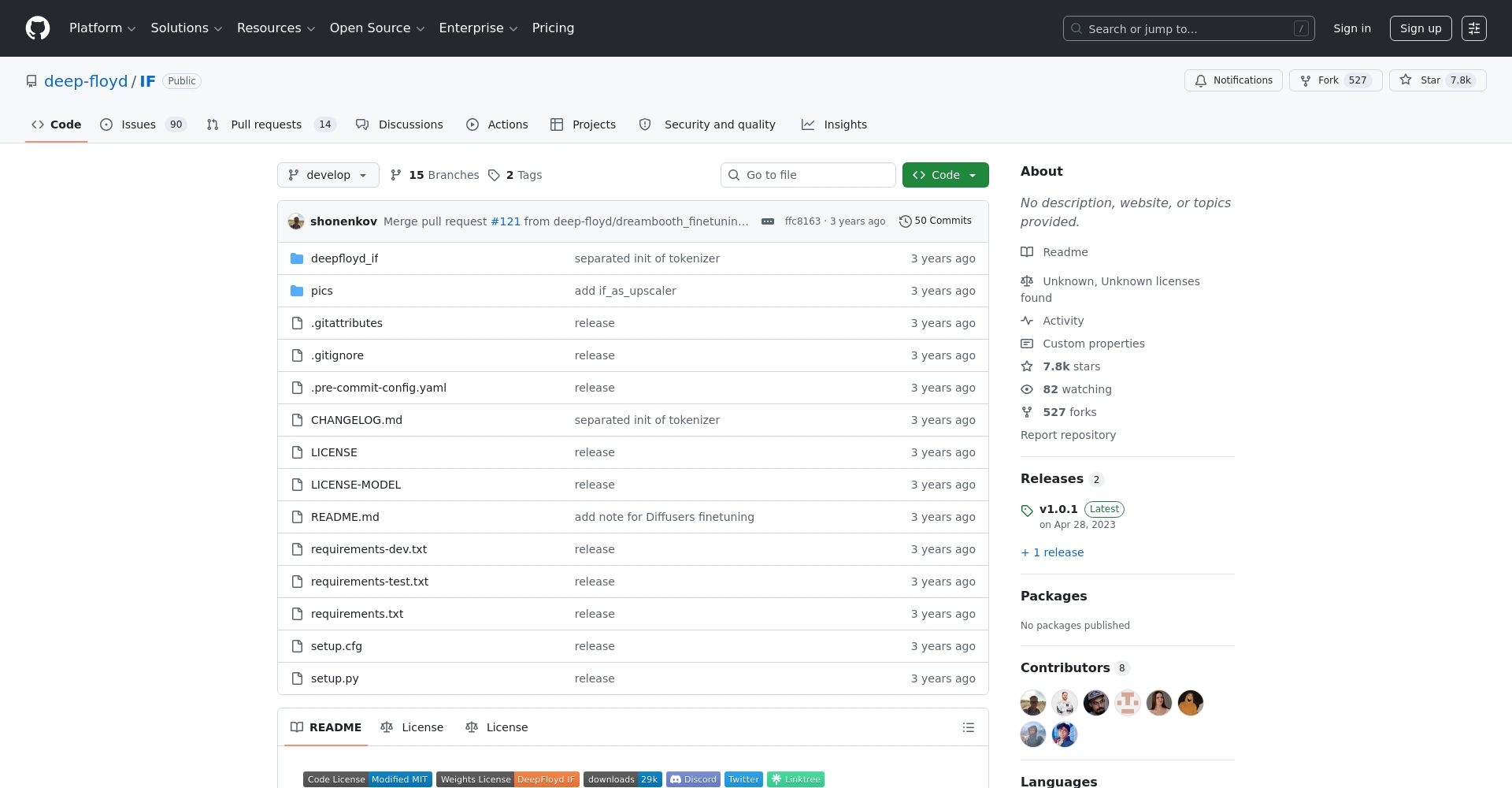Open the appearance settings icon beside Sign up

[1473, 28]
